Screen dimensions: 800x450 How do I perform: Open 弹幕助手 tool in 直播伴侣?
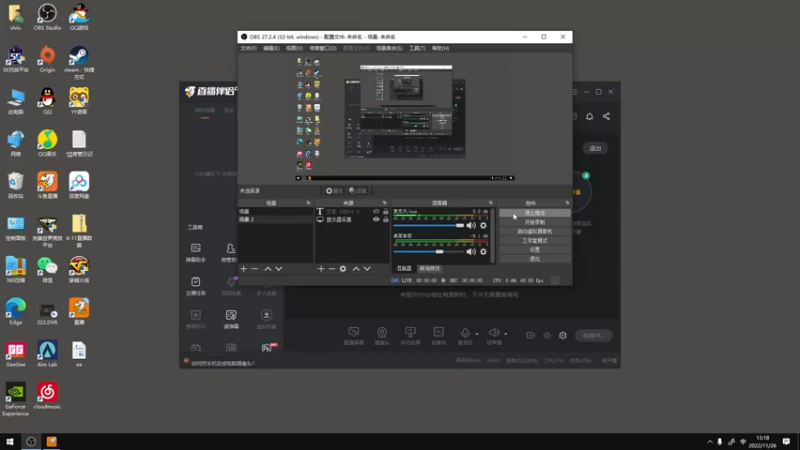click(x=195, y=253)
